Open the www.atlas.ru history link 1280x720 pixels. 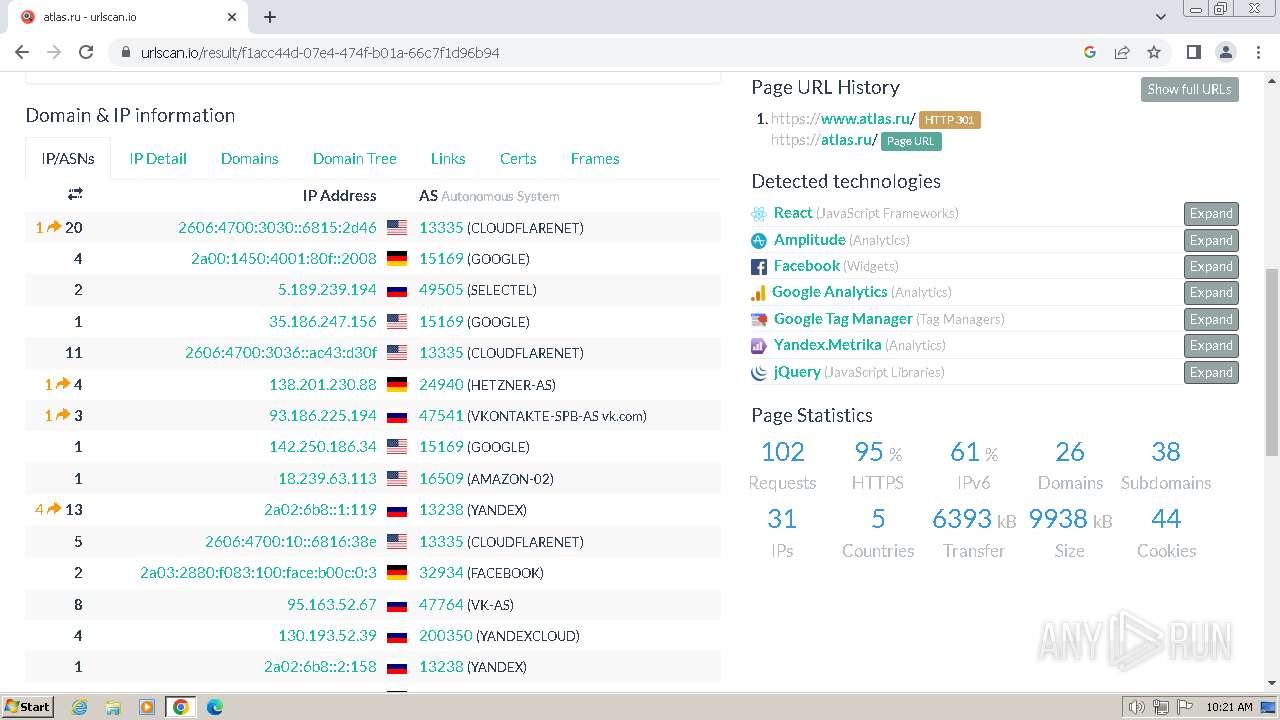[843, 119]
